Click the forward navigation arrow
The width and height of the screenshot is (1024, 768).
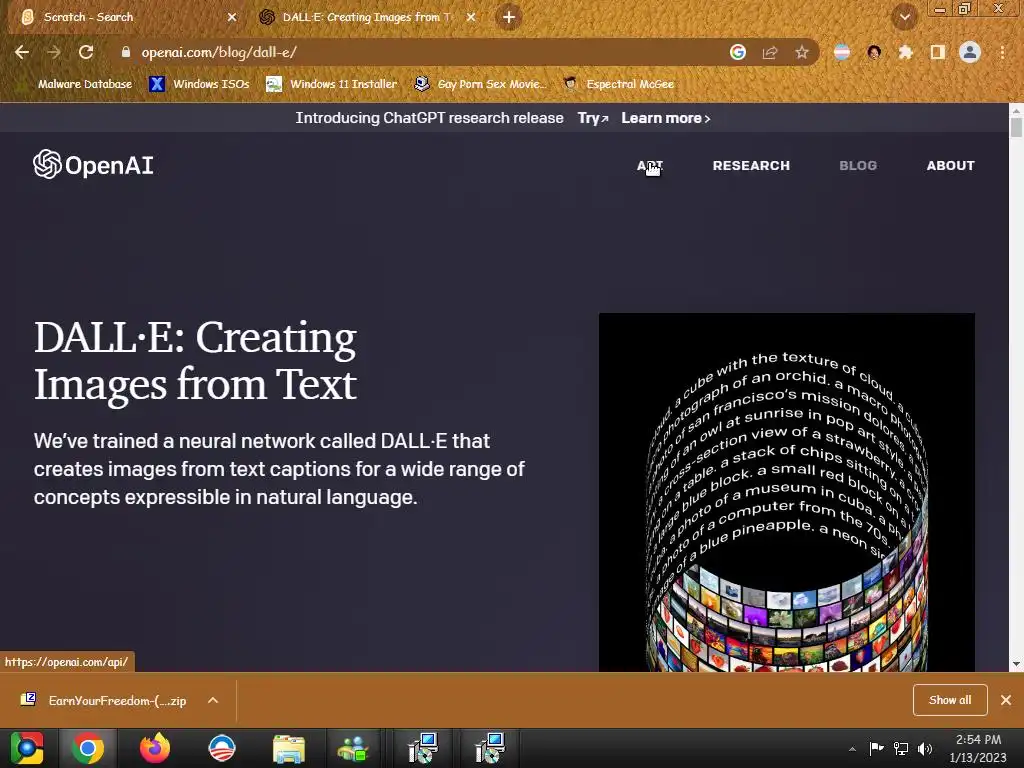pos(54,52)
